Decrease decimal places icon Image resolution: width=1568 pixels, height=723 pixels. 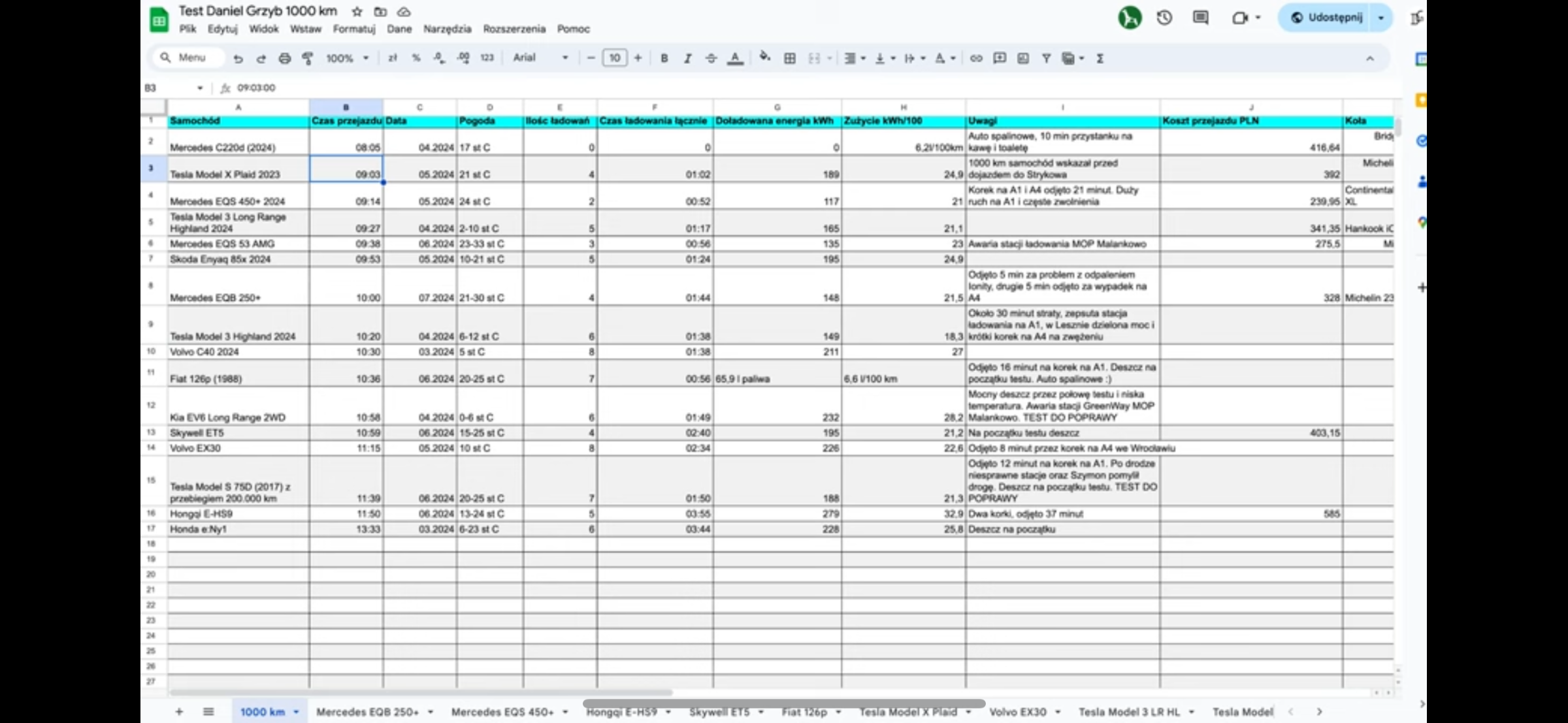(x=439, y=58)
